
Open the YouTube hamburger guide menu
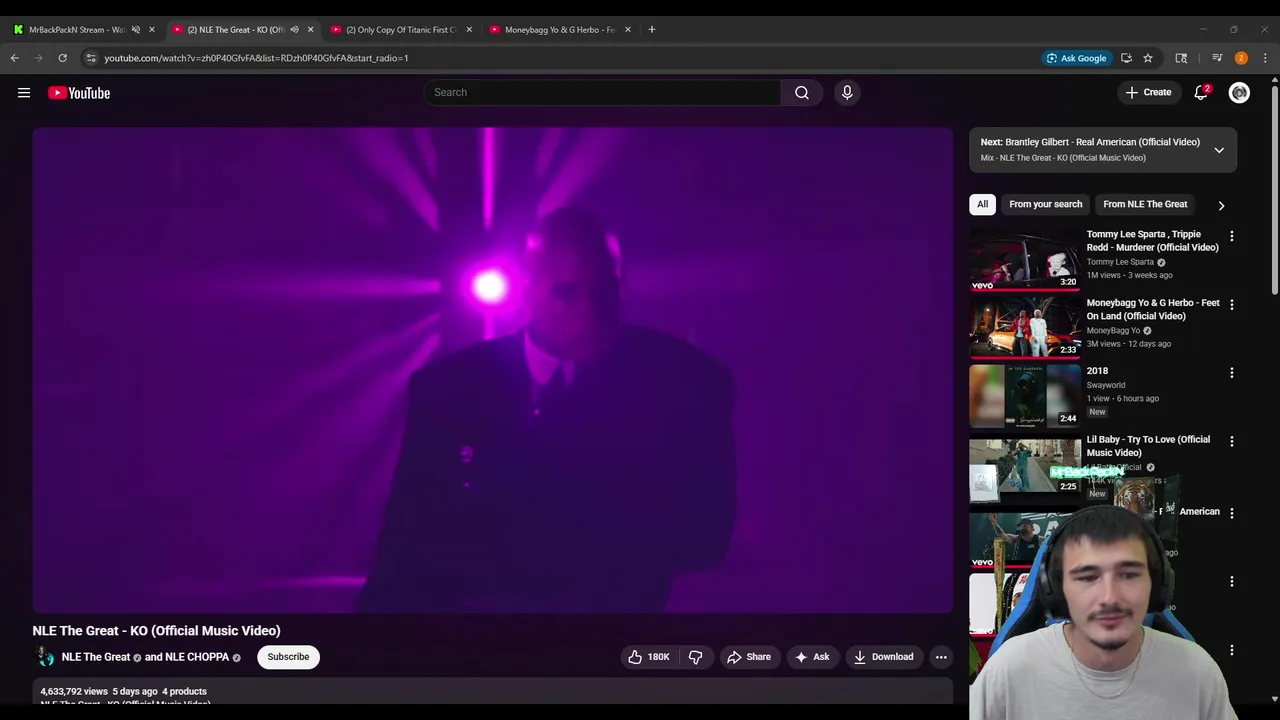point(24,93)
